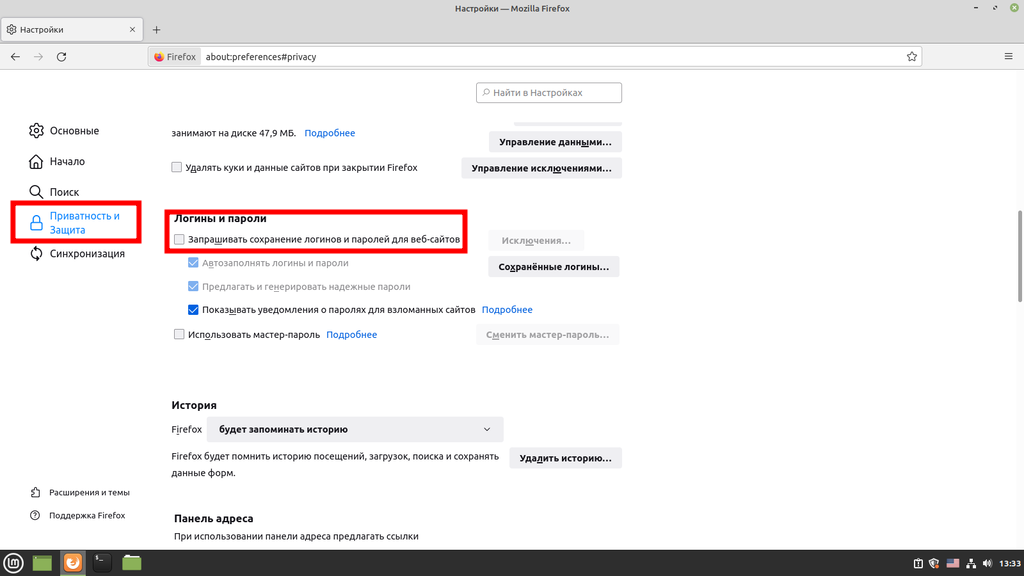The image size is (1024, 576).
Task: Expand the история dropdown «будет запоминать историю»
Action: tap(355, 429)
